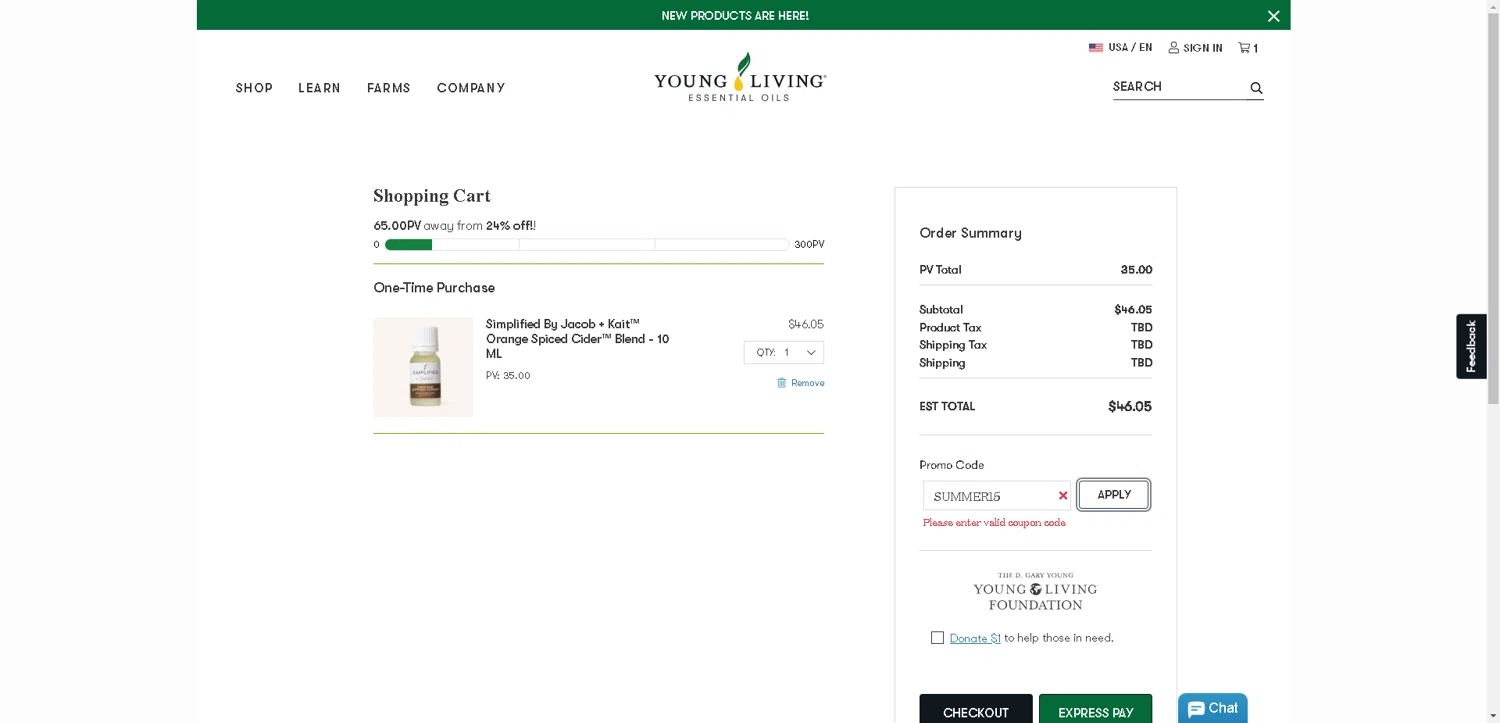Image resolution: width=1500 pixels, height=723 pixels.
Task: Select the EST TOTAL label
Action: (947, 406)
